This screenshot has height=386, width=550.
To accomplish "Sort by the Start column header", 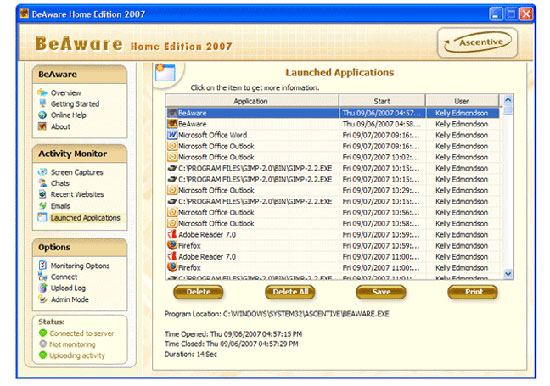I will [x=382, y=101].
